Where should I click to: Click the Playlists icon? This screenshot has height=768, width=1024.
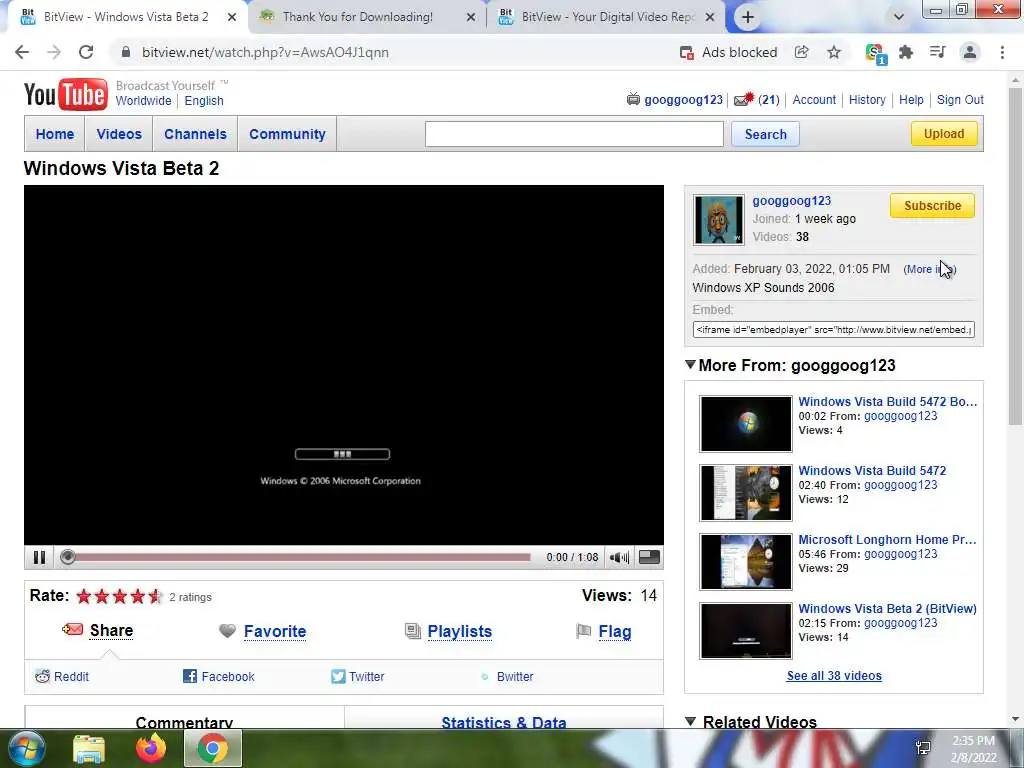pyautogui.click(x=413, y=631)
